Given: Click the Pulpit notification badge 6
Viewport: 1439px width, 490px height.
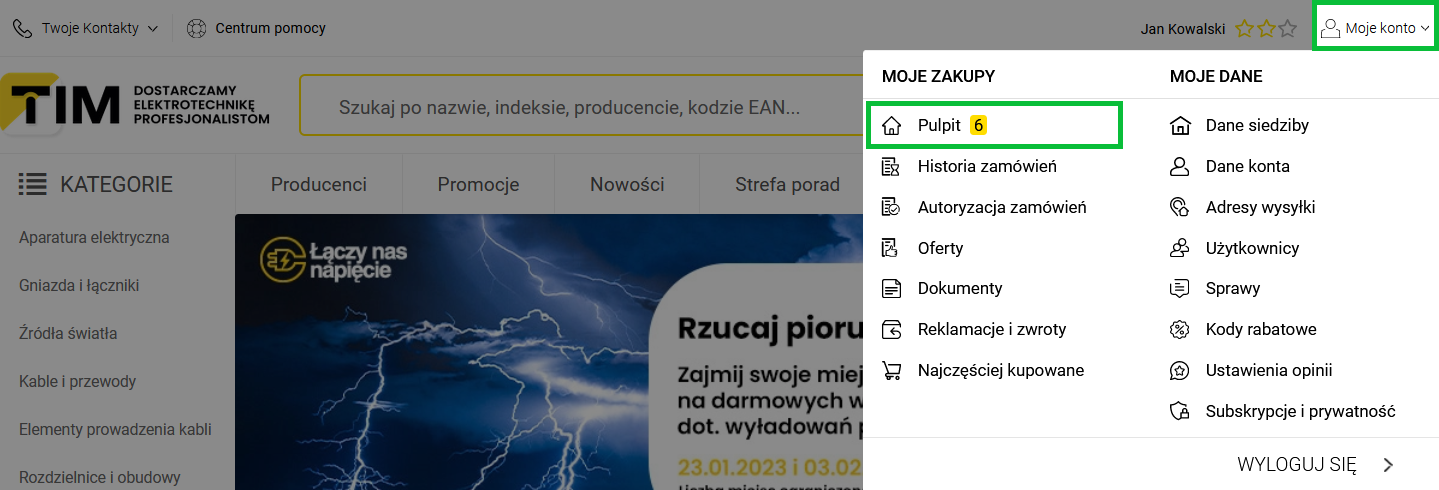Looking at the screenshot, I should [979, 126].
